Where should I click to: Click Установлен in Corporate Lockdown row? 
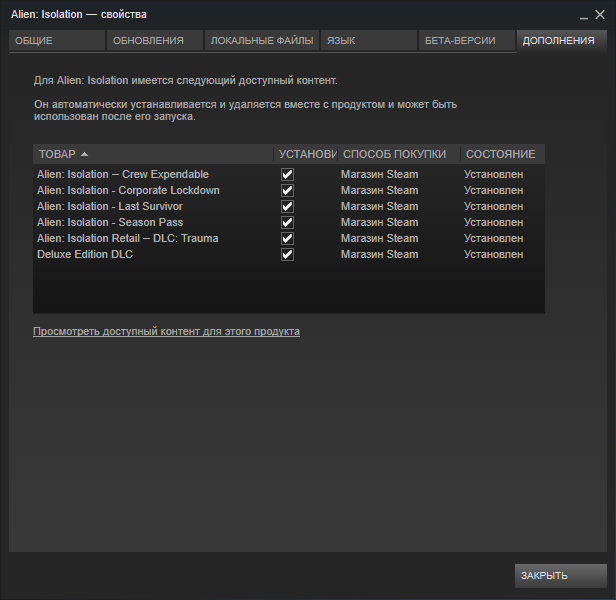[x=493, y=191]
